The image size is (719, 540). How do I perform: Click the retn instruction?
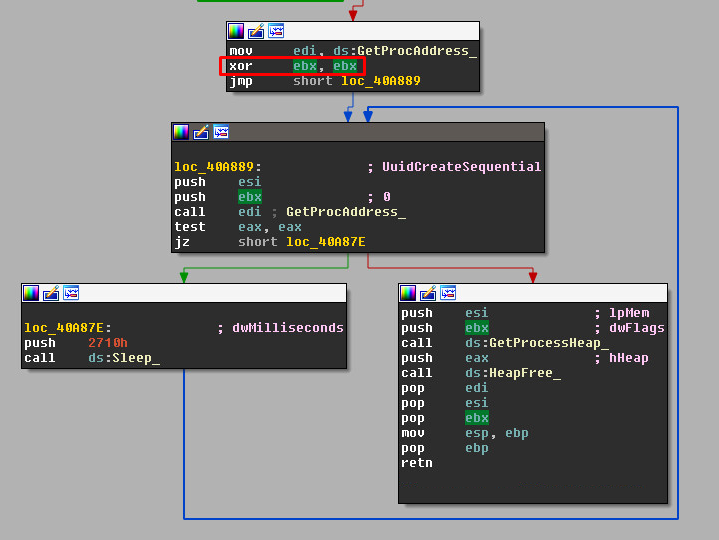tap(417, 463)
